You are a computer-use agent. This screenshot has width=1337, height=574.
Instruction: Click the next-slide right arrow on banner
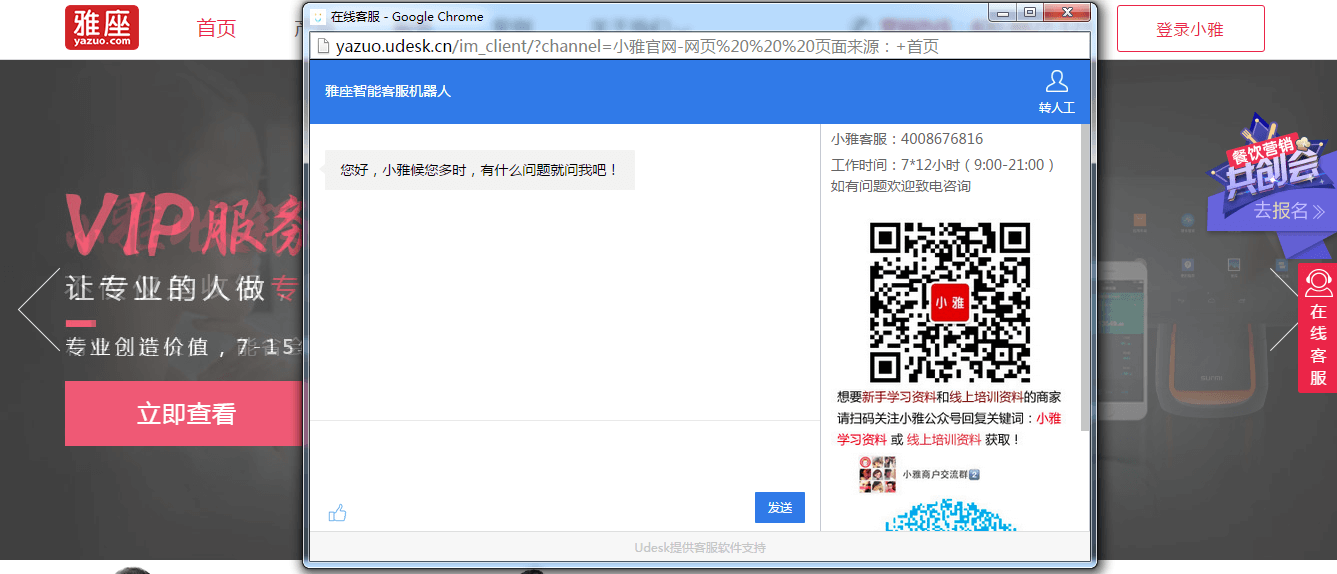(x=1282, y=309)
